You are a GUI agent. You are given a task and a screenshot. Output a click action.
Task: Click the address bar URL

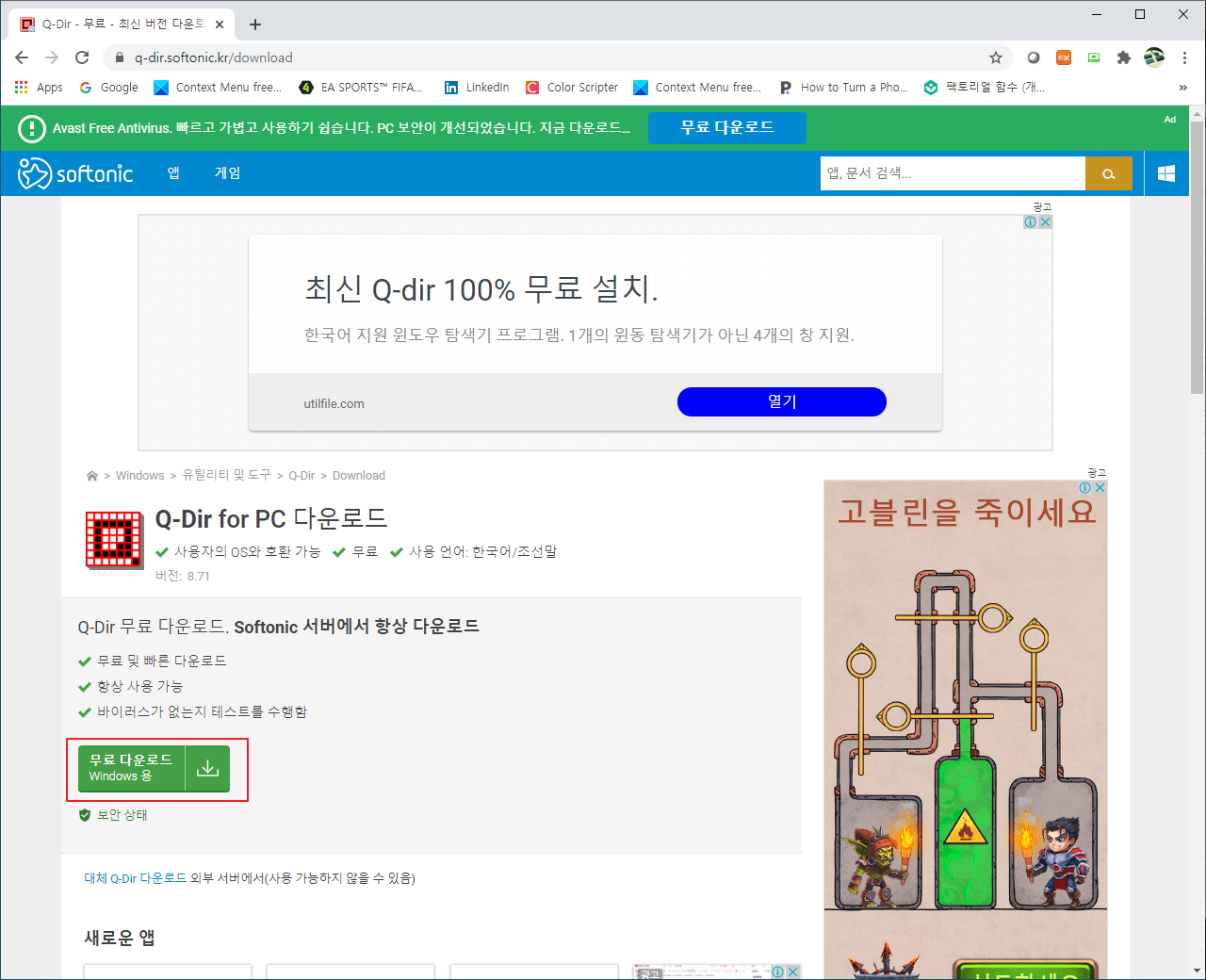(x=213, y=57)
